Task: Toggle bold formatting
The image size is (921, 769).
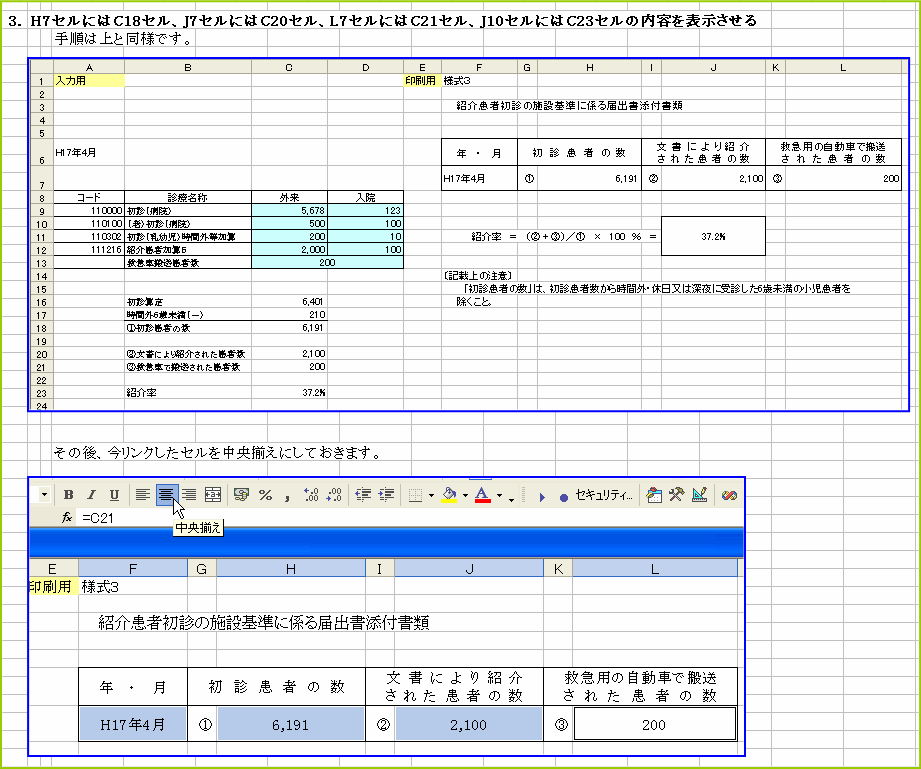Action: point(67,497)
